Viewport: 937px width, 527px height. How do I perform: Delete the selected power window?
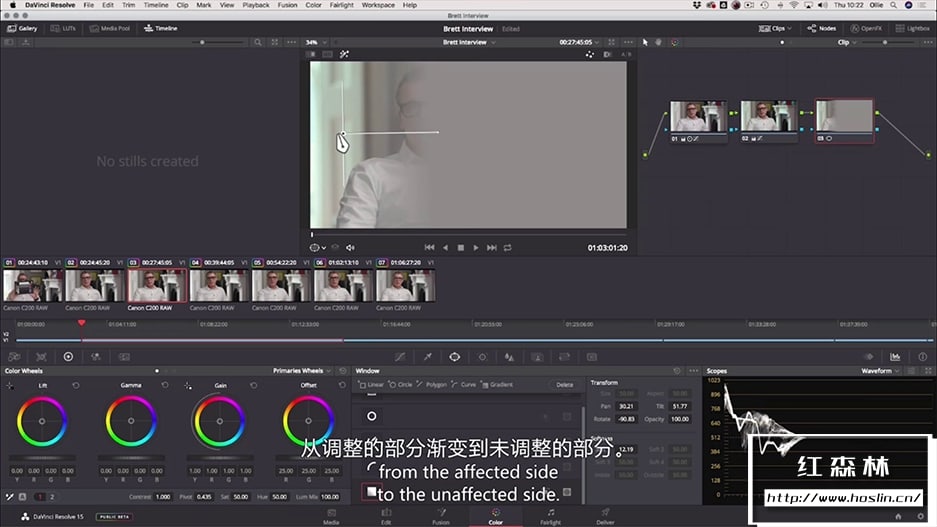564,385
